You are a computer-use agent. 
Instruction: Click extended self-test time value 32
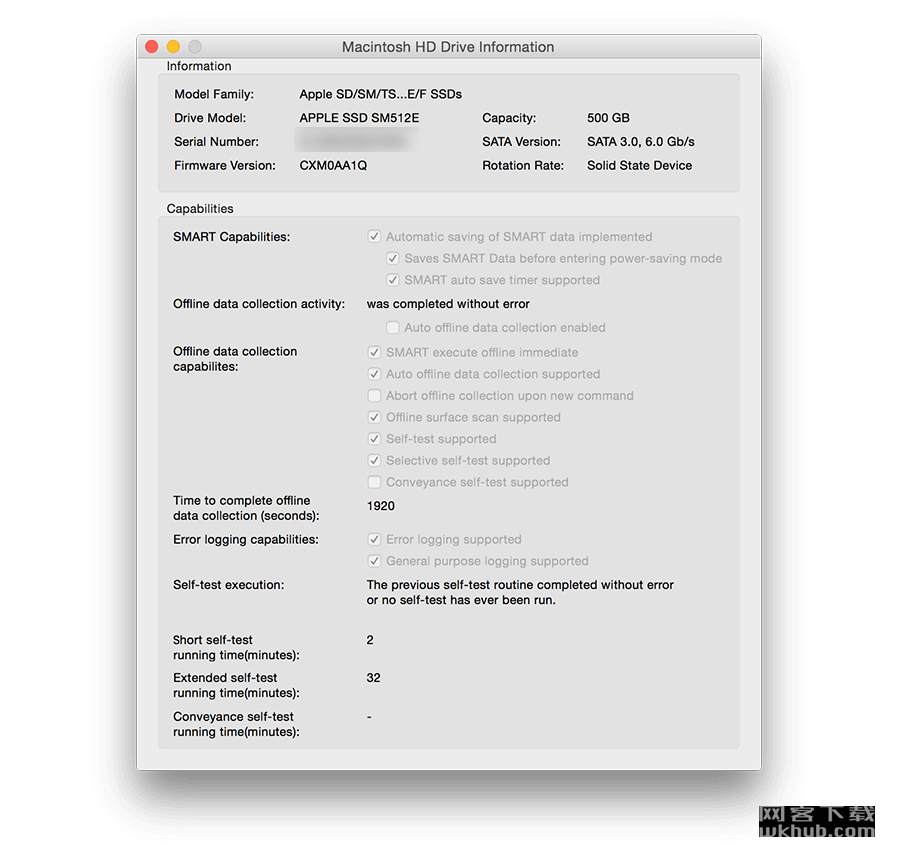374,677
